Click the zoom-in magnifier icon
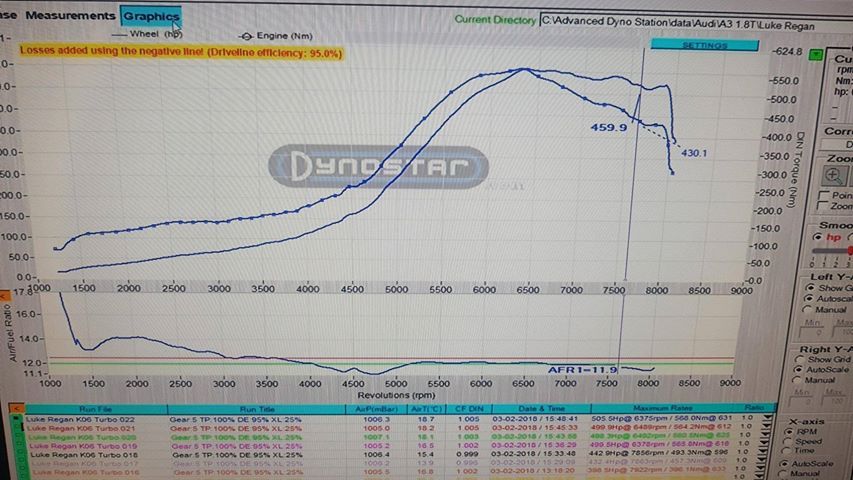853x480 pixels. tap(834, 176)
